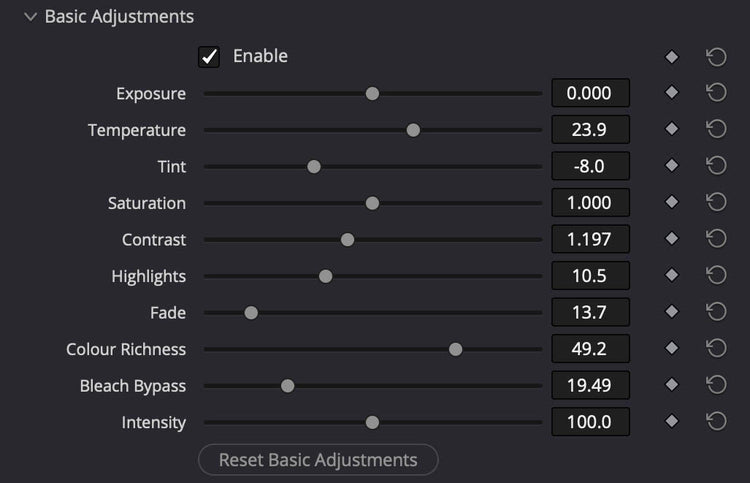Viewport: 750px width, 483px height.
Task: Click the Temperature slider handle
Action: pyautogui.click(x=413, y=130)
